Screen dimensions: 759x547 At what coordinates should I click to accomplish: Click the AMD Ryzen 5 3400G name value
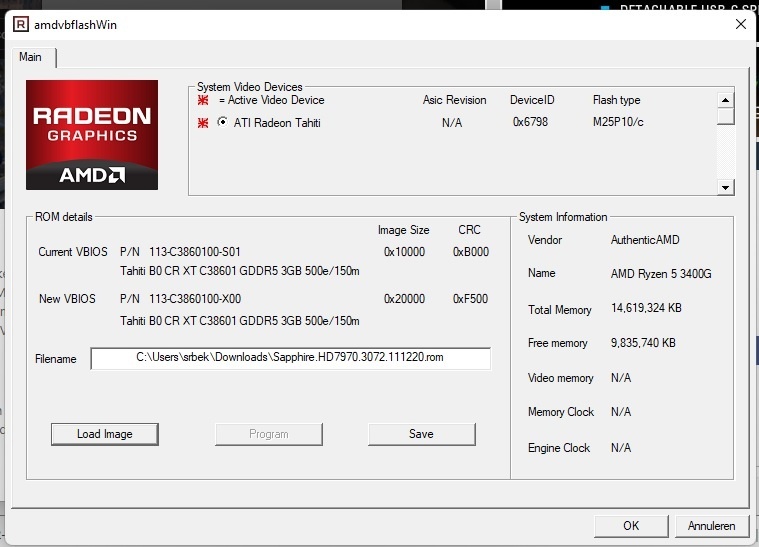point(661,274)
